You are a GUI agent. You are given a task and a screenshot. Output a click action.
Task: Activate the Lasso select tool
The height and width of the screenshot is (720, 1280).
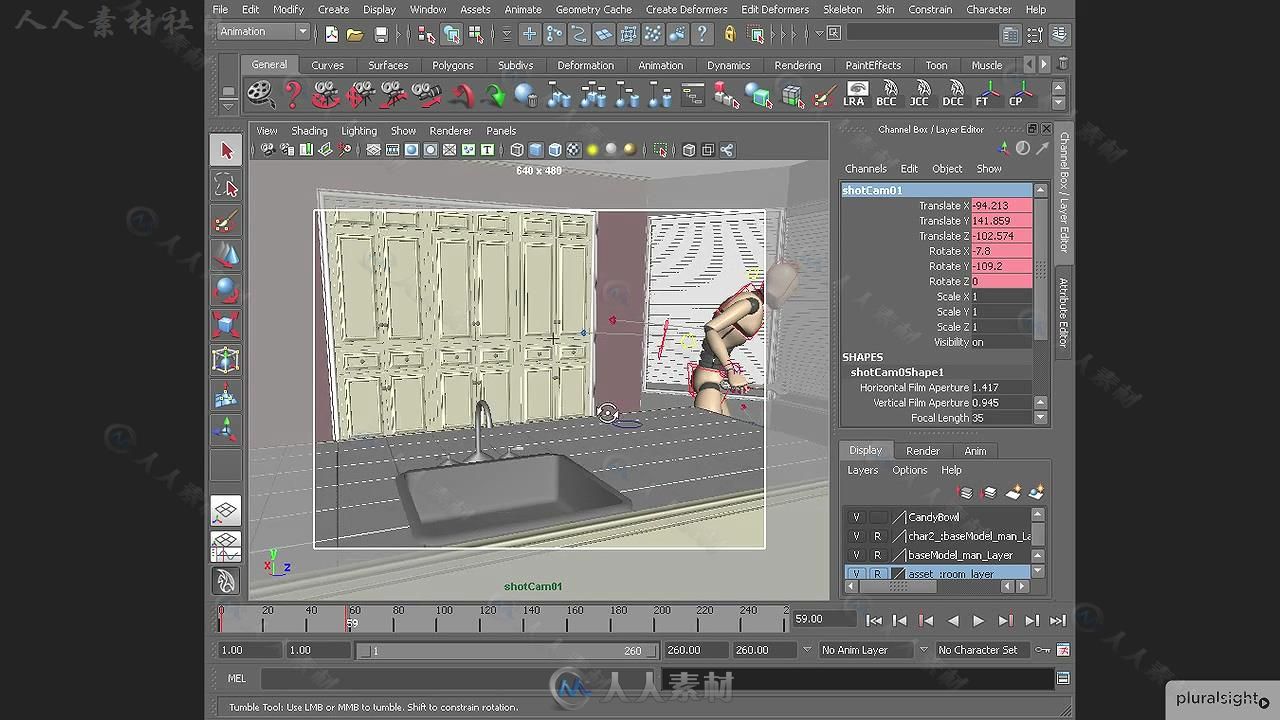click(226, 186)
